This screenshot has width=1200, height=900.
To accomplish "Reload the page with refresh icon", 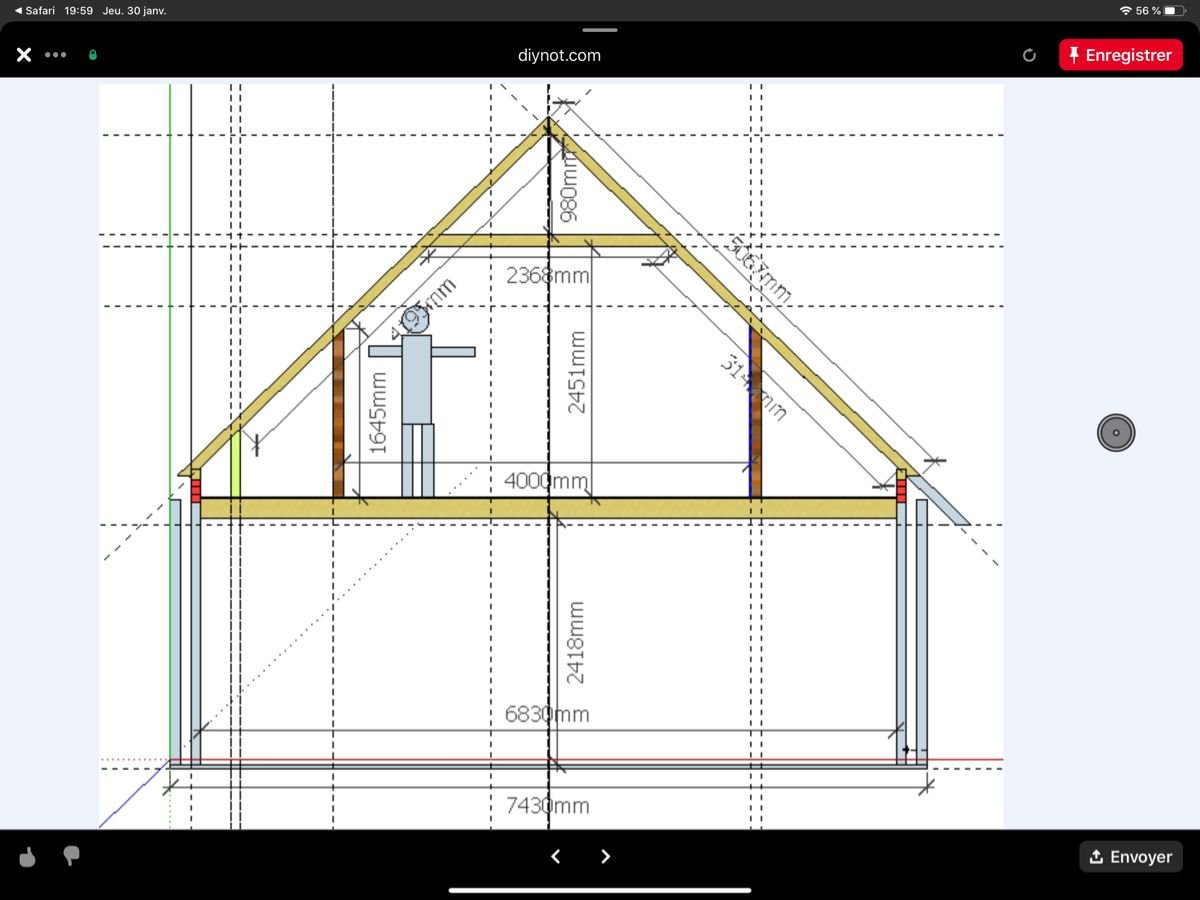I will (x=1029, y=55).
